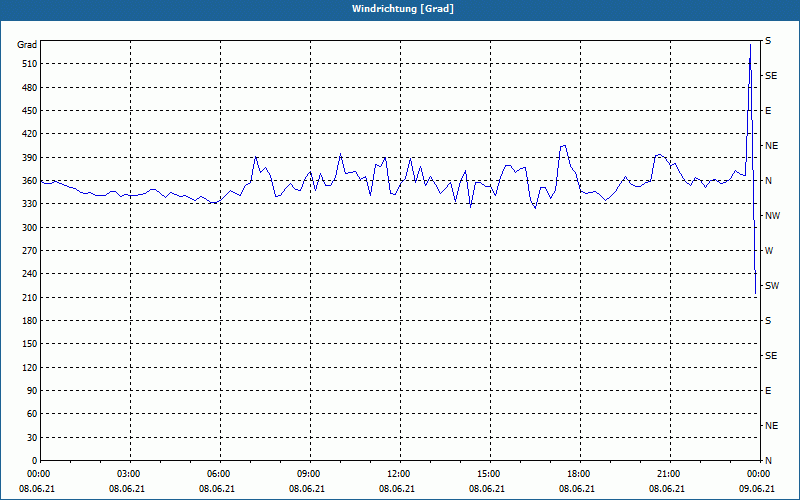Select the NW compass label on right axis
800x500 pixels.
pos(772,216)
